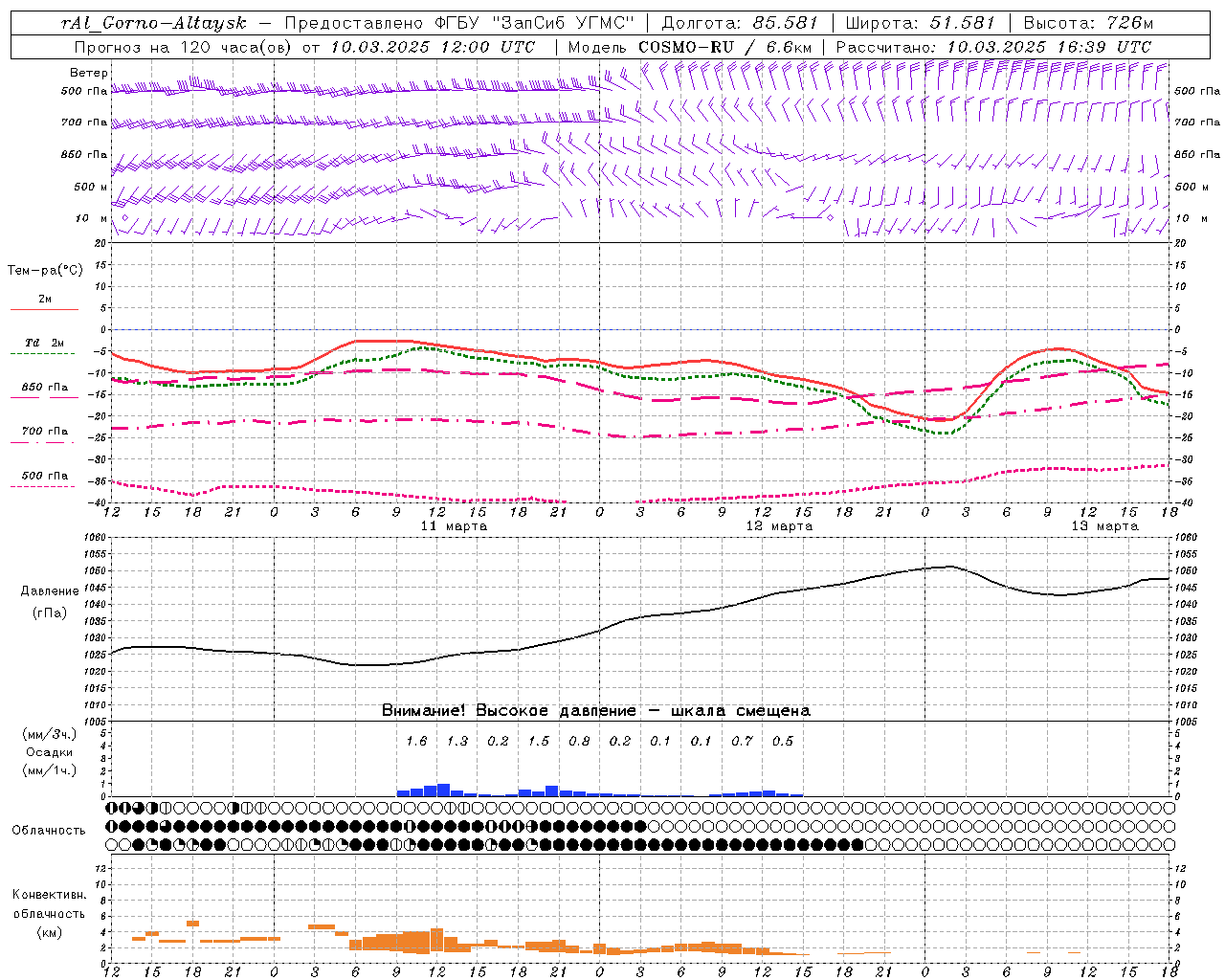Screen dimensions: 1225x980
Task: Click the Высота: 726м elevation text
Action: tap(1088, 23)
